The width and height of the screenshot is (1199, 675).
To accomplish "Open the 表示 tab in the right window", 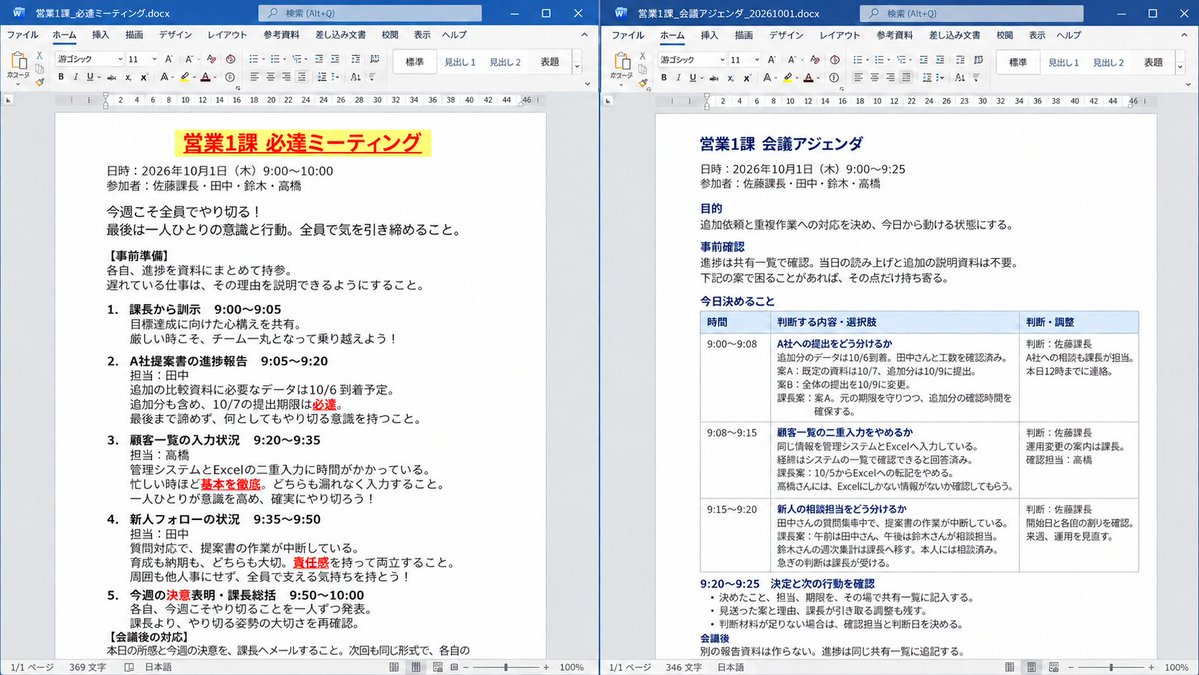I will (x=1036, y=35).
